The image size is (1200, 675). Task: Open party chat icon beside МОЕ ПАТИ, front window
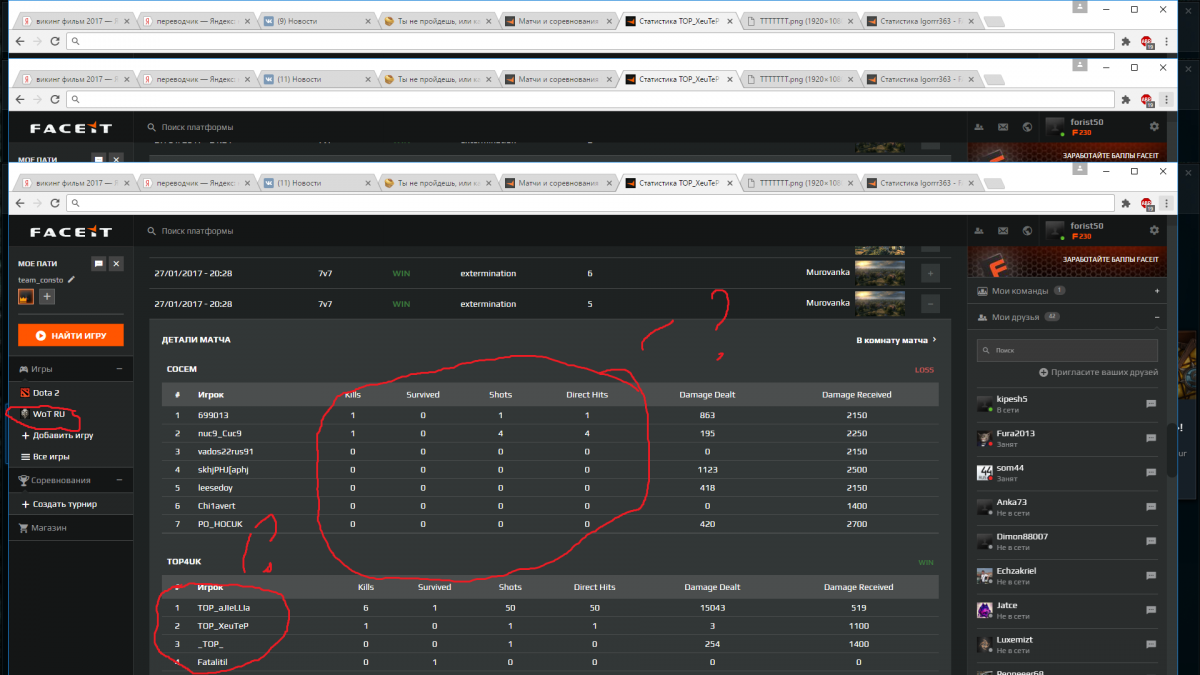[x=98, y=263]
